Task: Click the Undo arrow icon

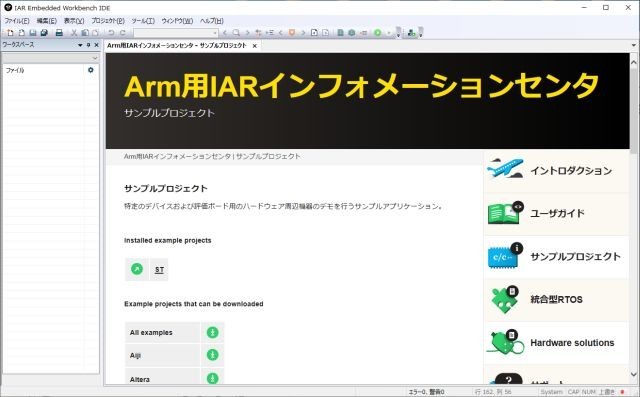Action: (x=111, y=33)
